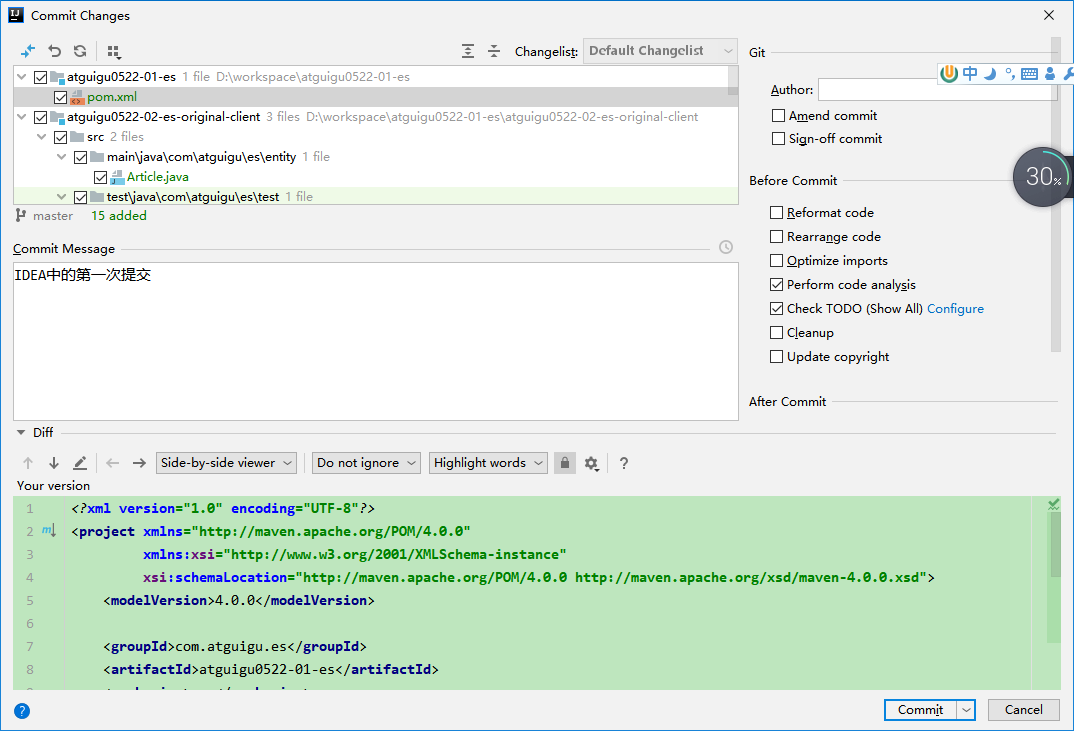The width and height of the screenshot is (1074, 731).
Task: Jump to next difference arrow
Action: coord(53,463)
